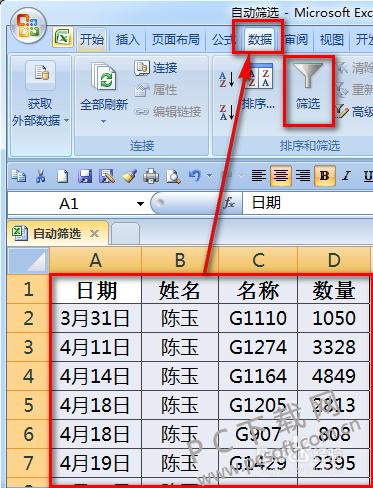Screen dimensions: 373x488
Task: Toggle center alignment button
Action: (x=281, y=176)
